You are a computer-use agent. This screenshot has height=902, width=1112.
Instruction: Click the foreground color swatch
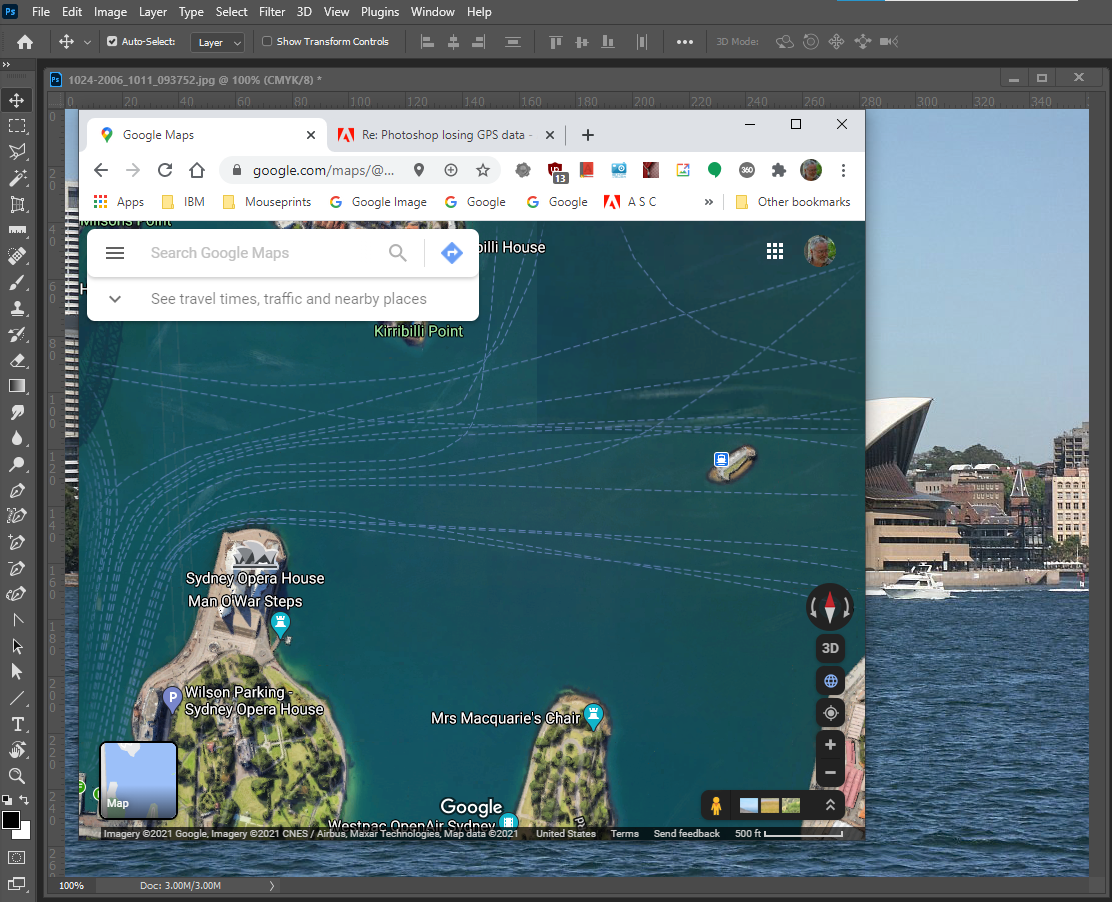(x=13, y=820)
